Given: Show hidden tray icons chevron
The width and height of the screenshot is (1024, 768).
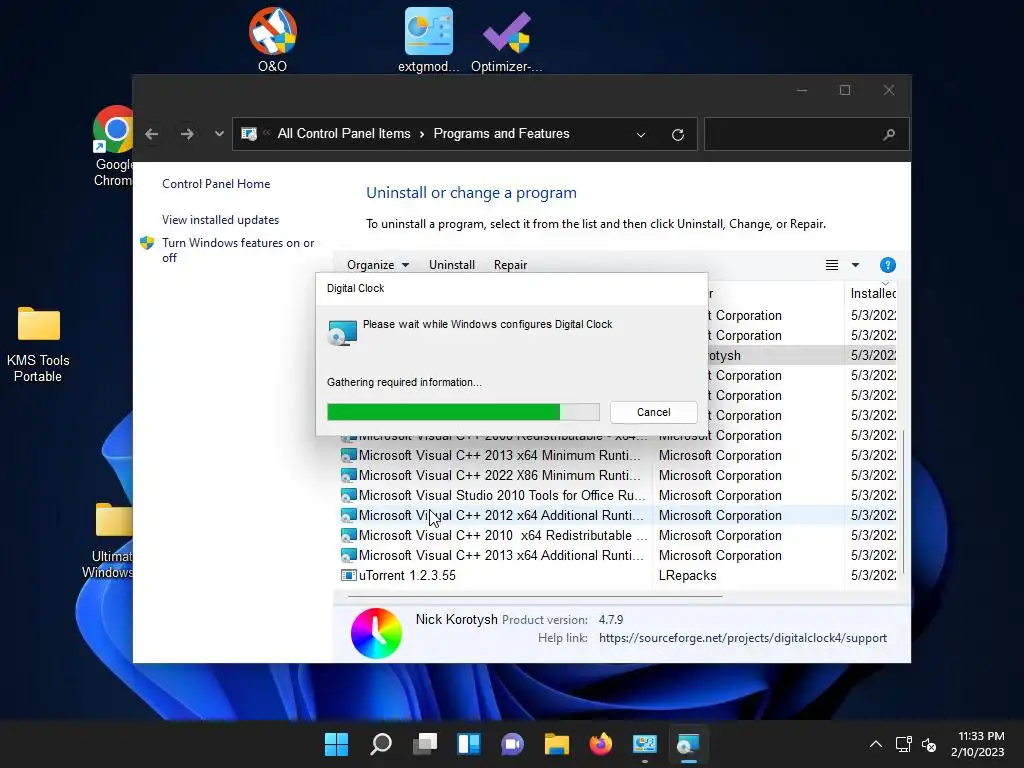Looking at the screenshot, I should click(x=876, y=744).
